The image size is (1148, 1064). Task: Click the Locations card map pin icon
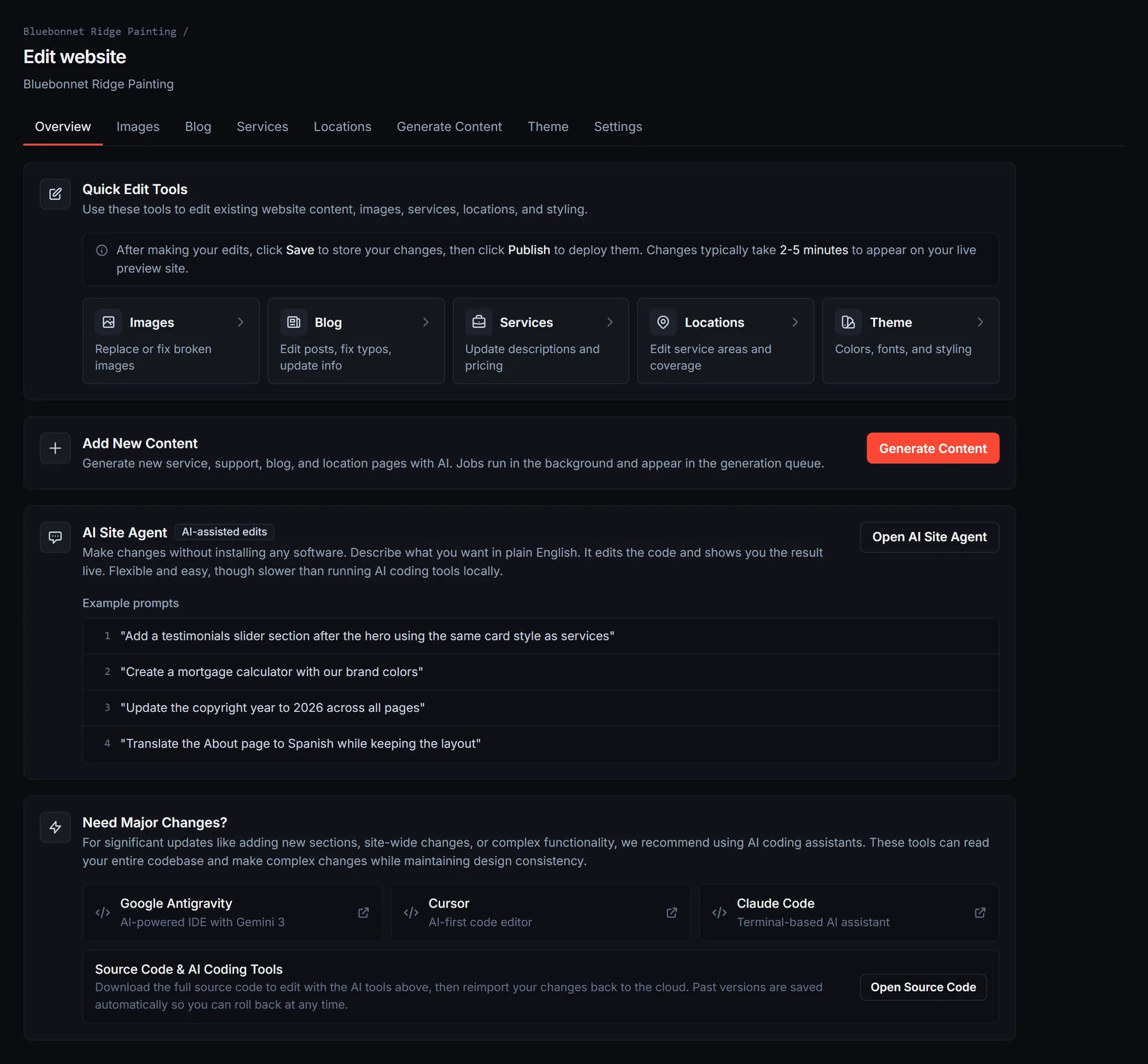pyautogui.click(x=663, y=322)
